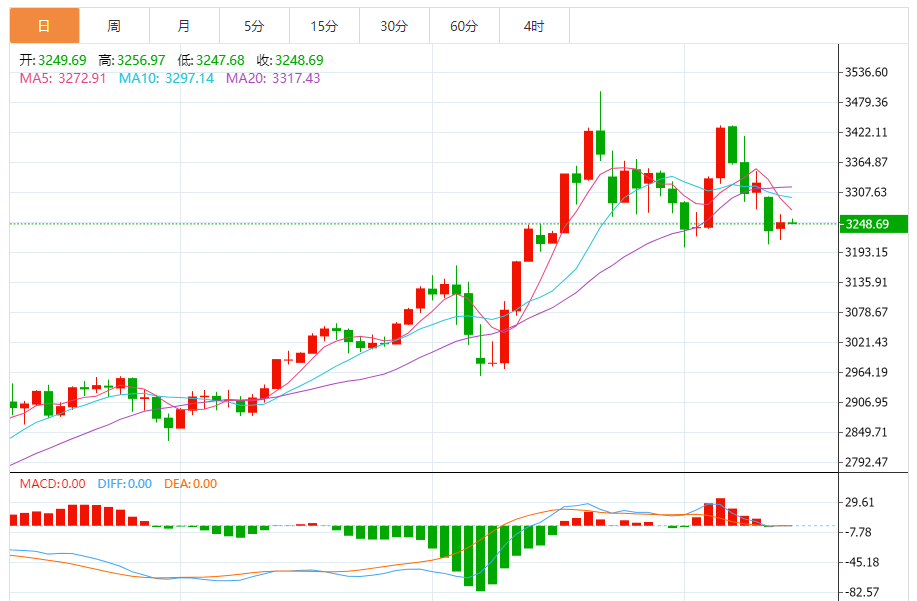Click the MACD:0.00 indicator label

click(53, 483)
